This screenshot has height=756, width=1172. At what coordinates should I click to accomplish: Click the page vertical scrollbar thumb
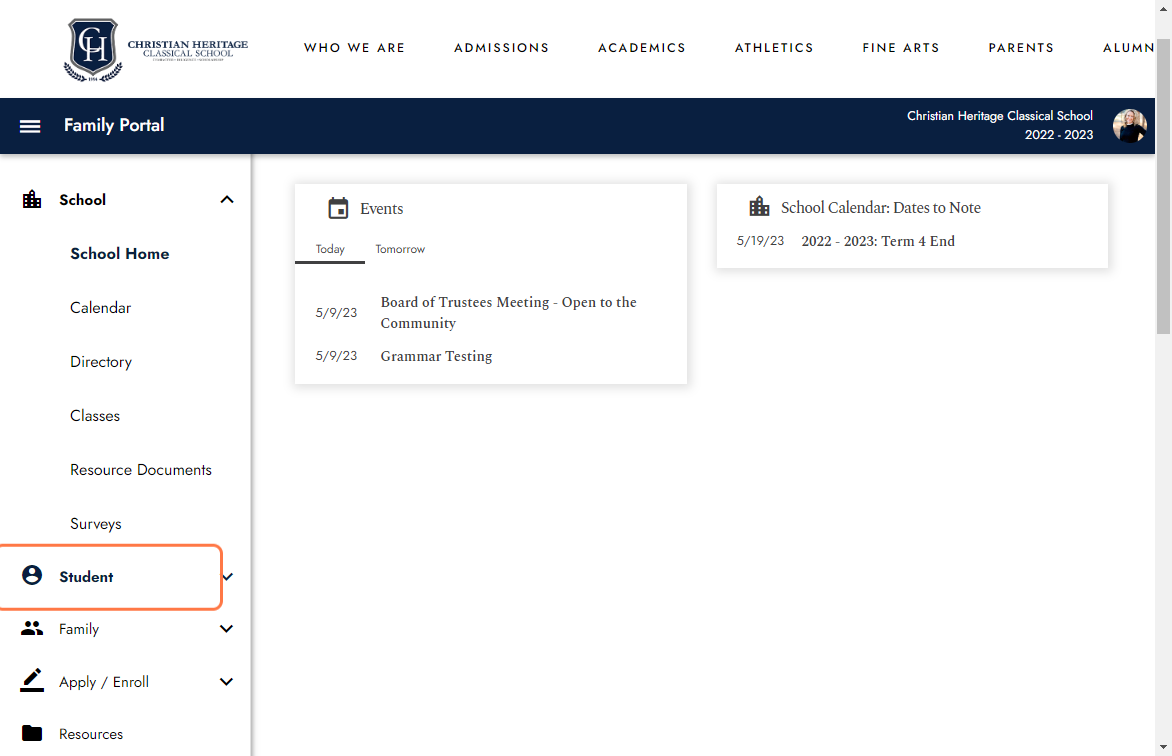pos(1163,185)
